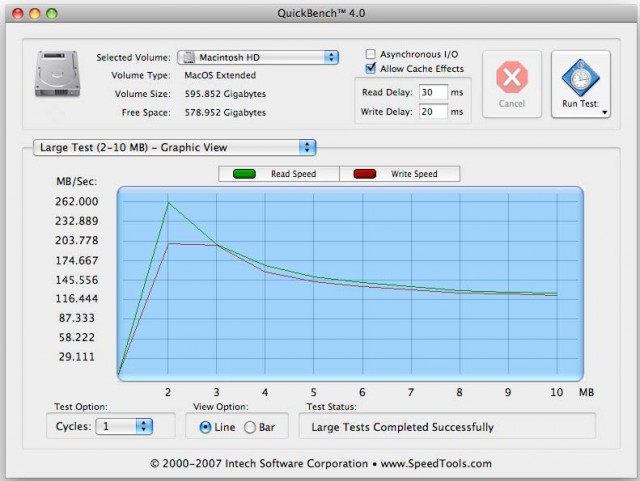Click the red close window button
Viewport: 640px width, 481px height.
[x=18, y=13]
